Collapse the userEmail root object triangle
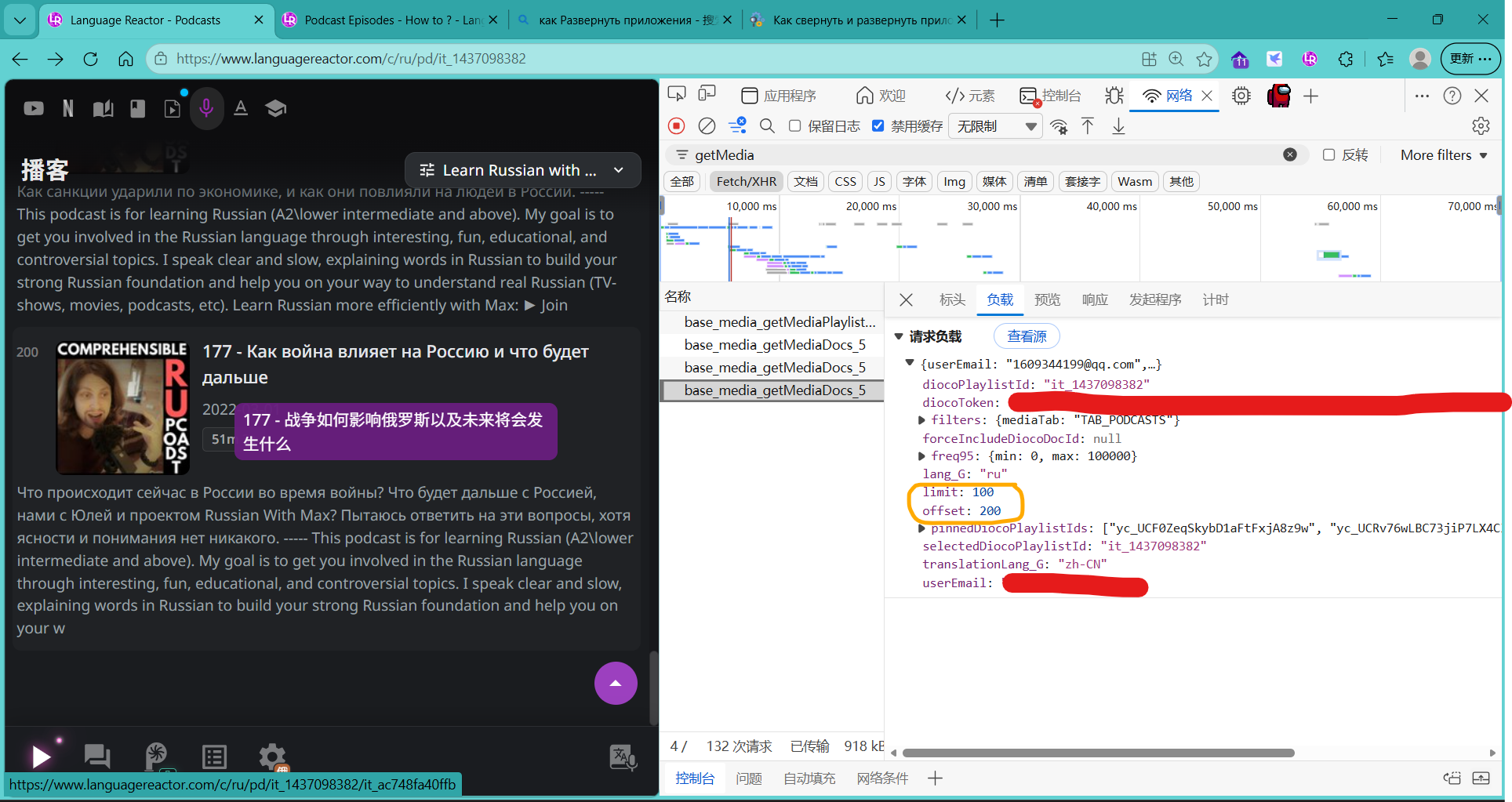This screenshot has height=802, width=1512. tap(910, 363)
